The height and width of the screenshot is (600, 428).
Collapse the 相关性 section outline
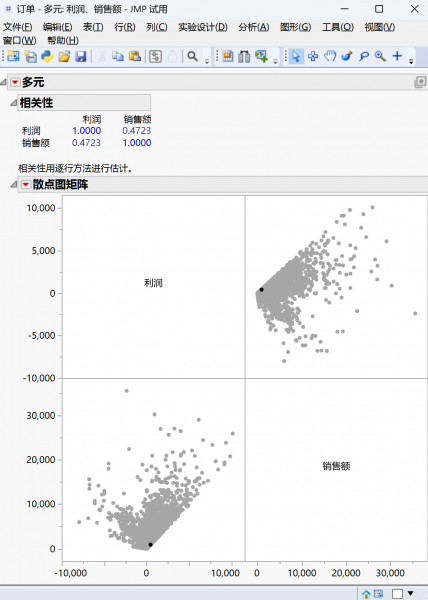pos(13,103)
